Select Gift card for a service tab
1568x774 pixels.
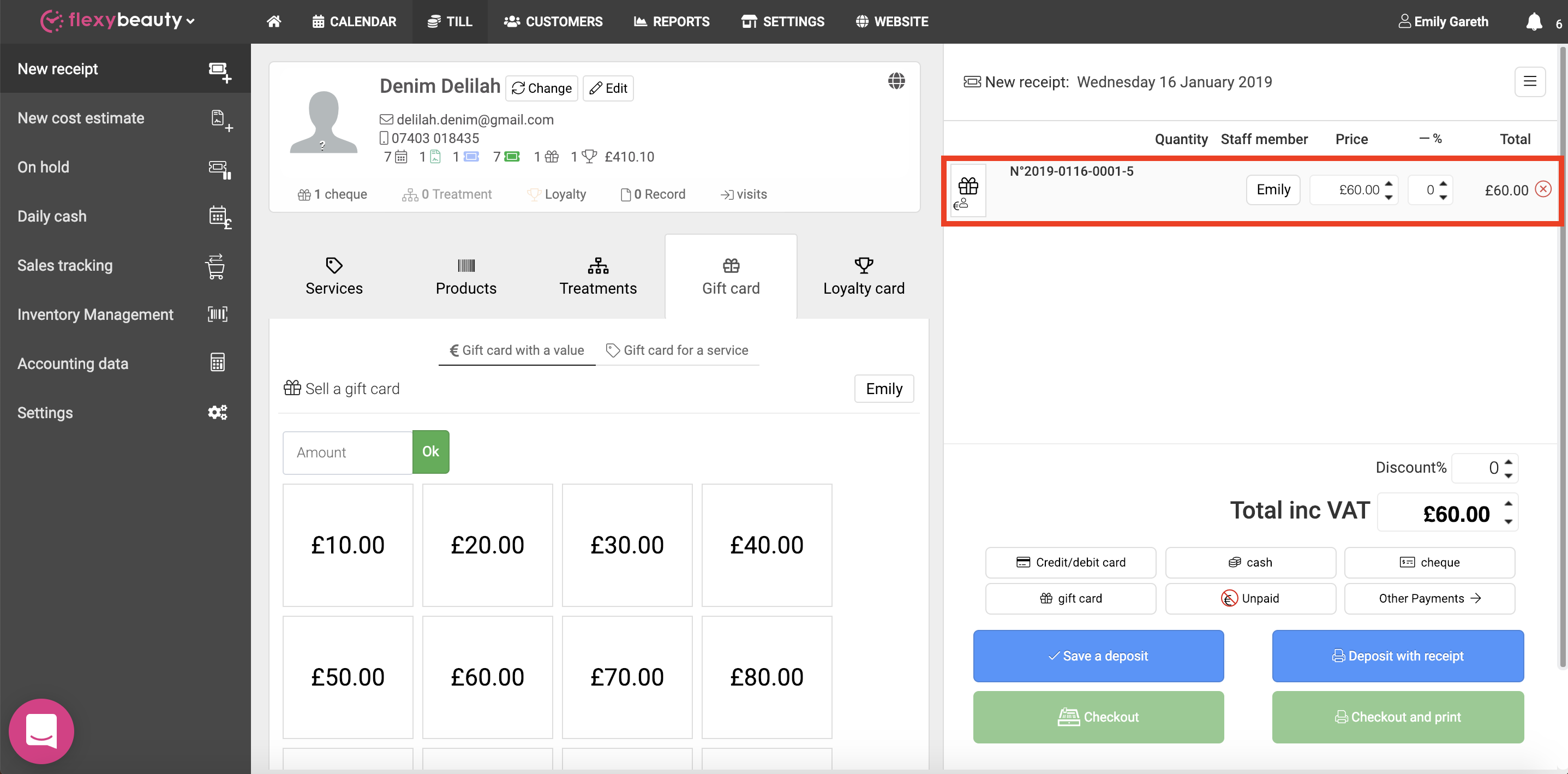click(x=677, y=350)
